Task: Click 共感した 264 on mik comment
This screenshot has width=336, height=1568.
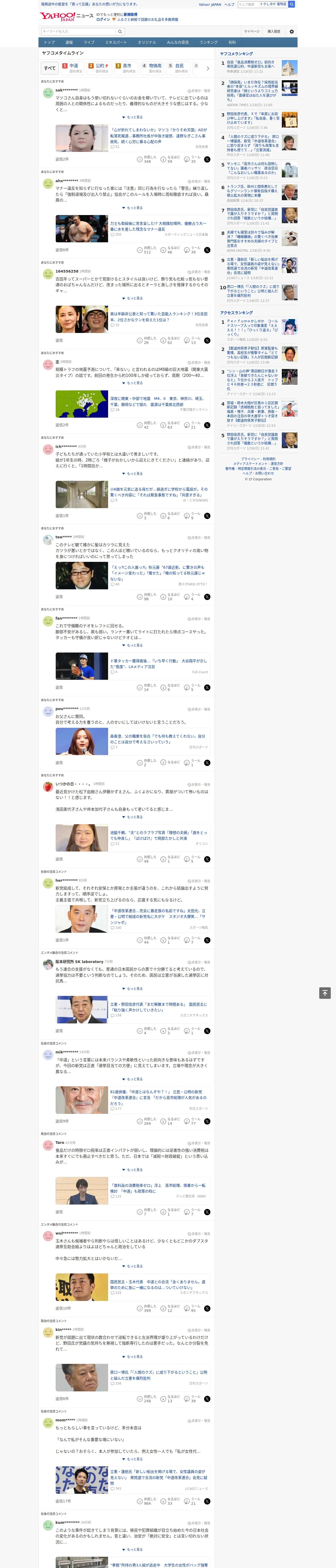Action: click(147, 1121)
